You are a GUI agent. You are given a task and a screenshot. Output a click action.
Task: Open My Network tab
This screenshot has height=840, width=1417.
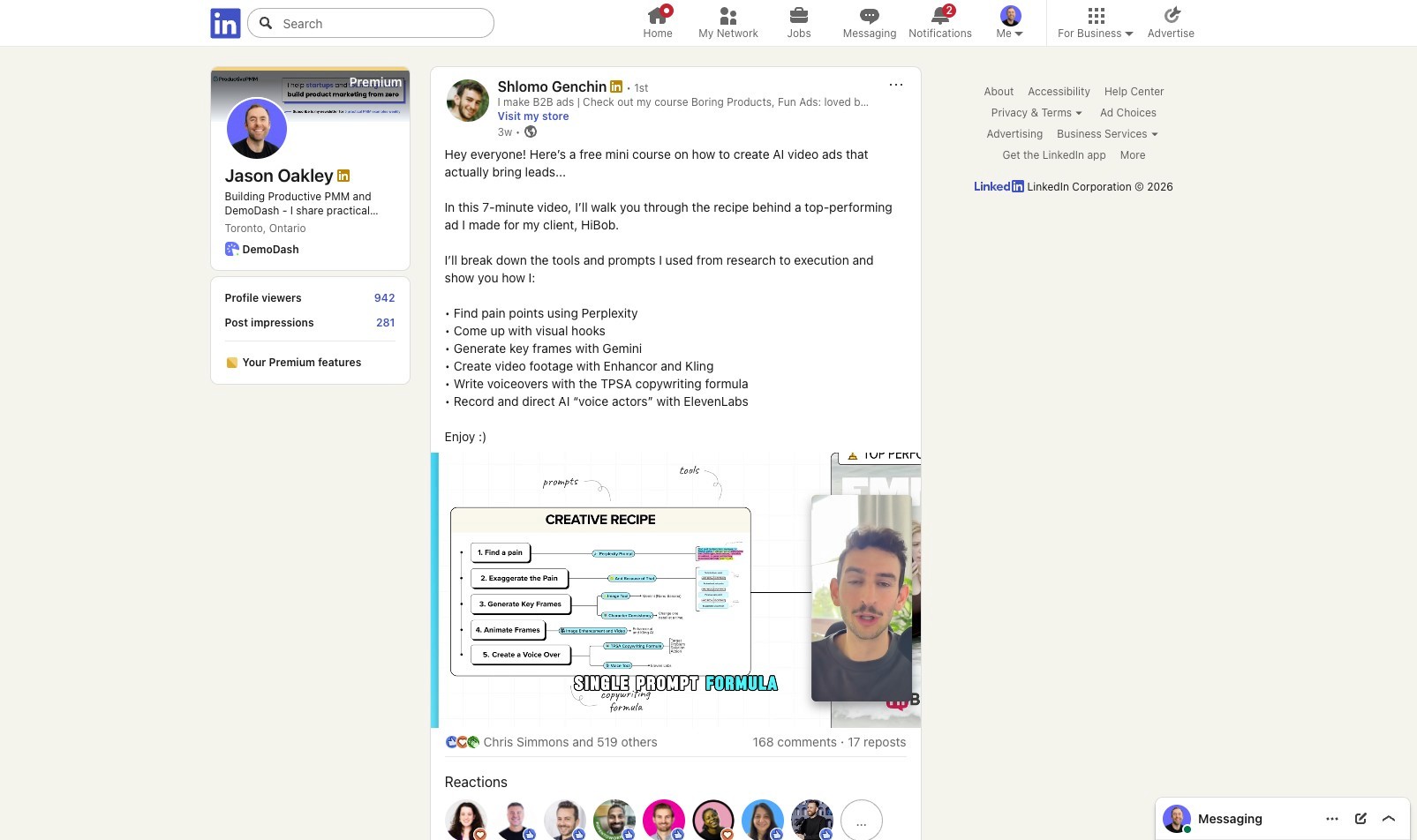pyautogui.click(x=728, y=23)
